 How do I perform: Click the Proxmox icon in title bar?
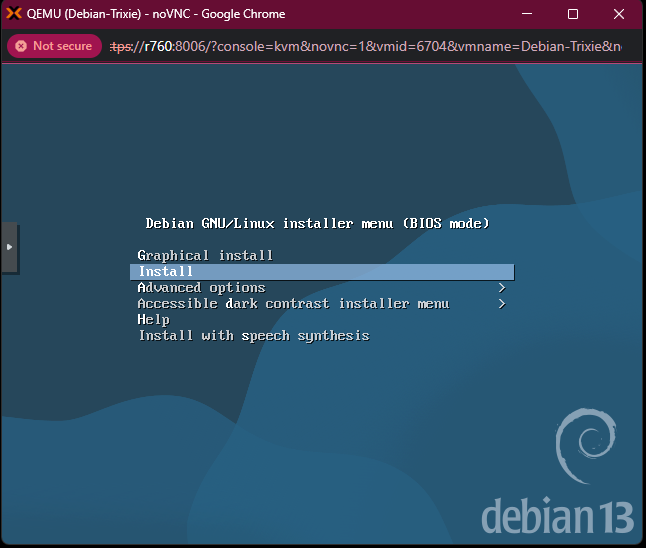point(14,14)
